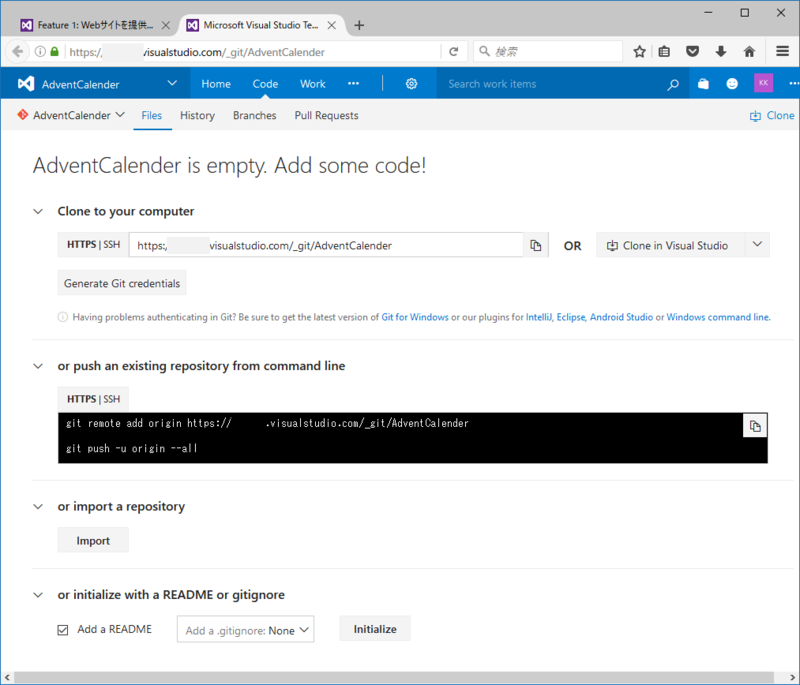Open the KK user profile avatar

click(x=763, y=83)
